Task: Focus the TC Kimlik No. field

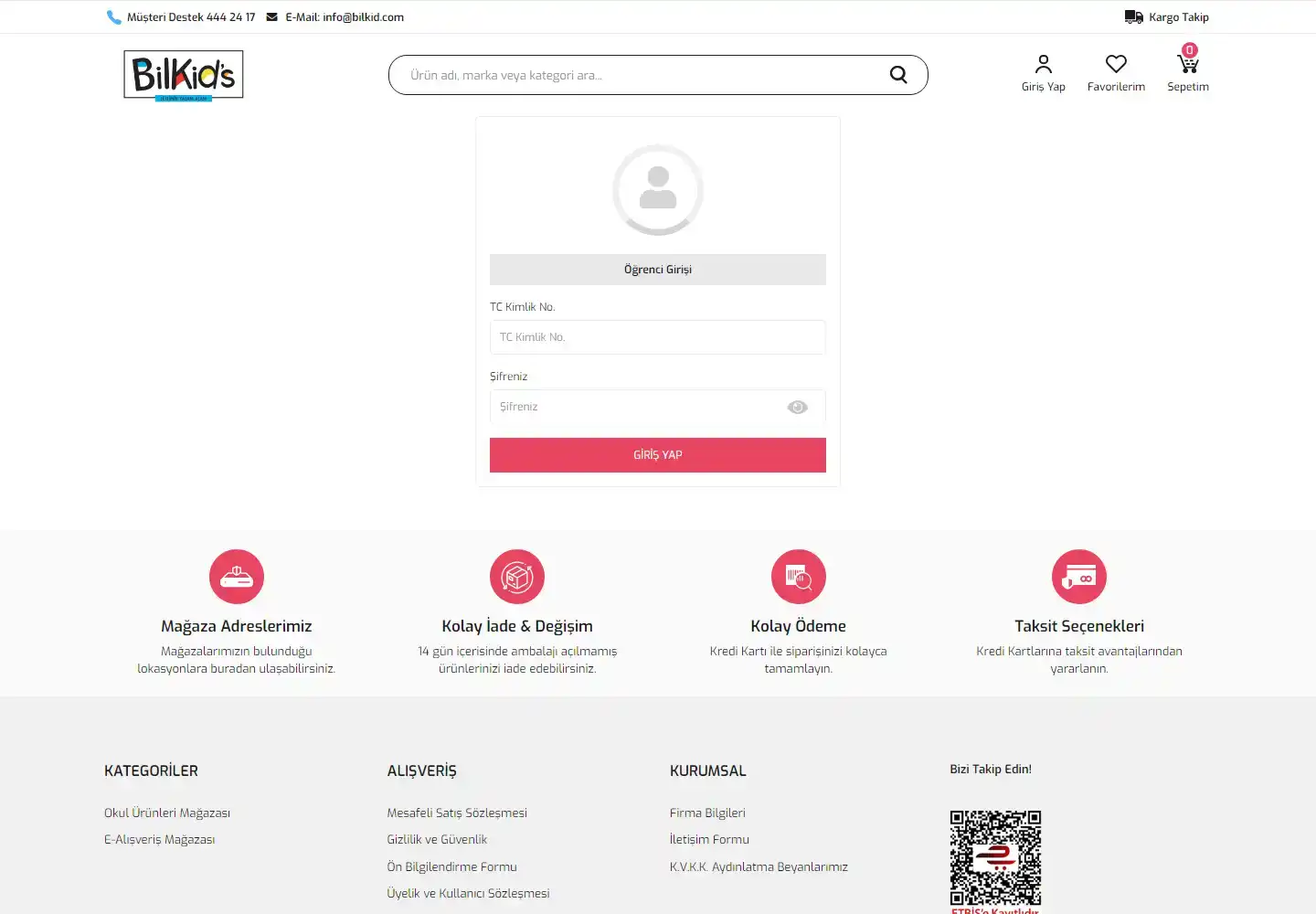Action: (658, 337)
